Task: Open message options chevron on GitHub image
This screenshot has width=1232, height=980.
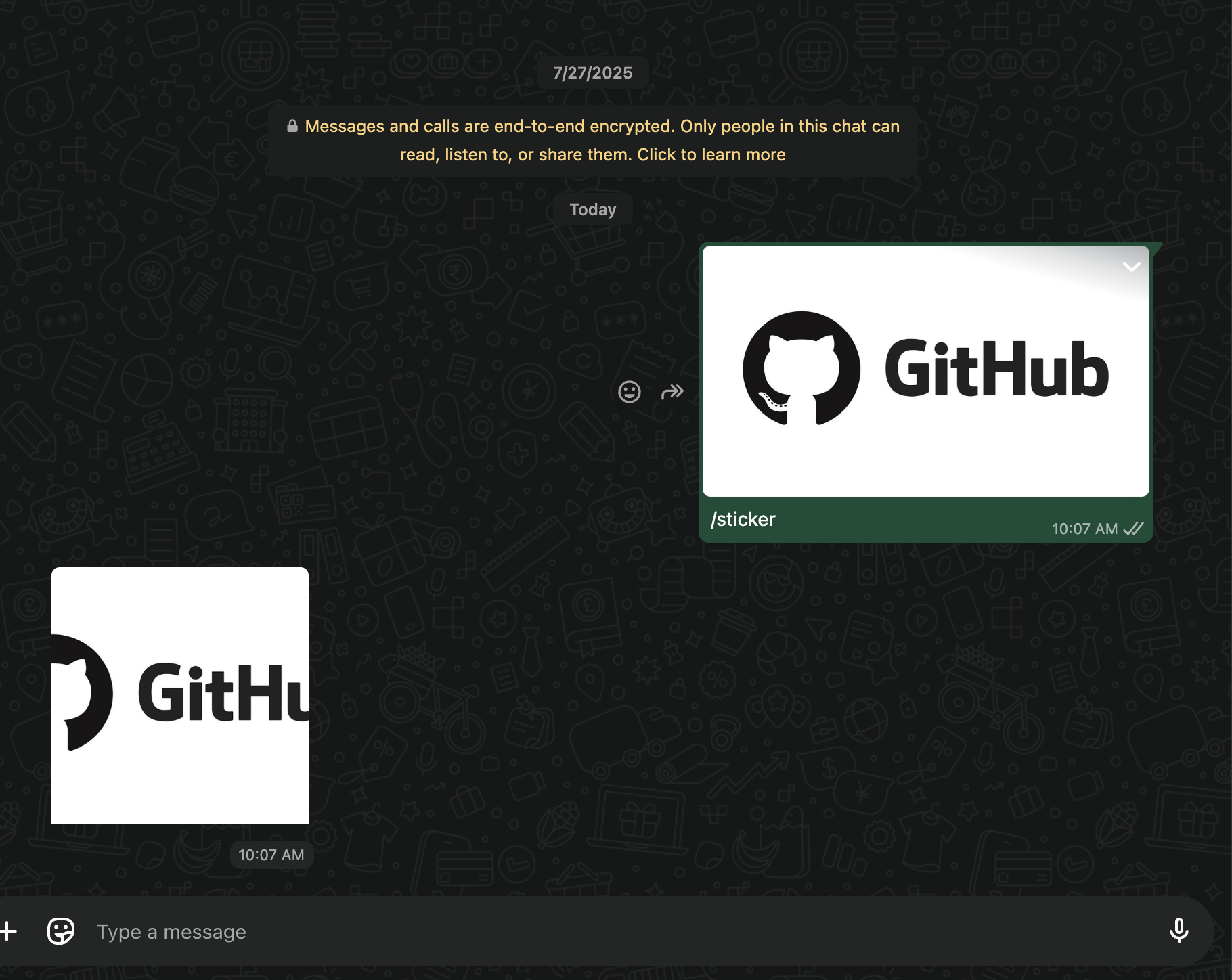Action: (1132, 267)
